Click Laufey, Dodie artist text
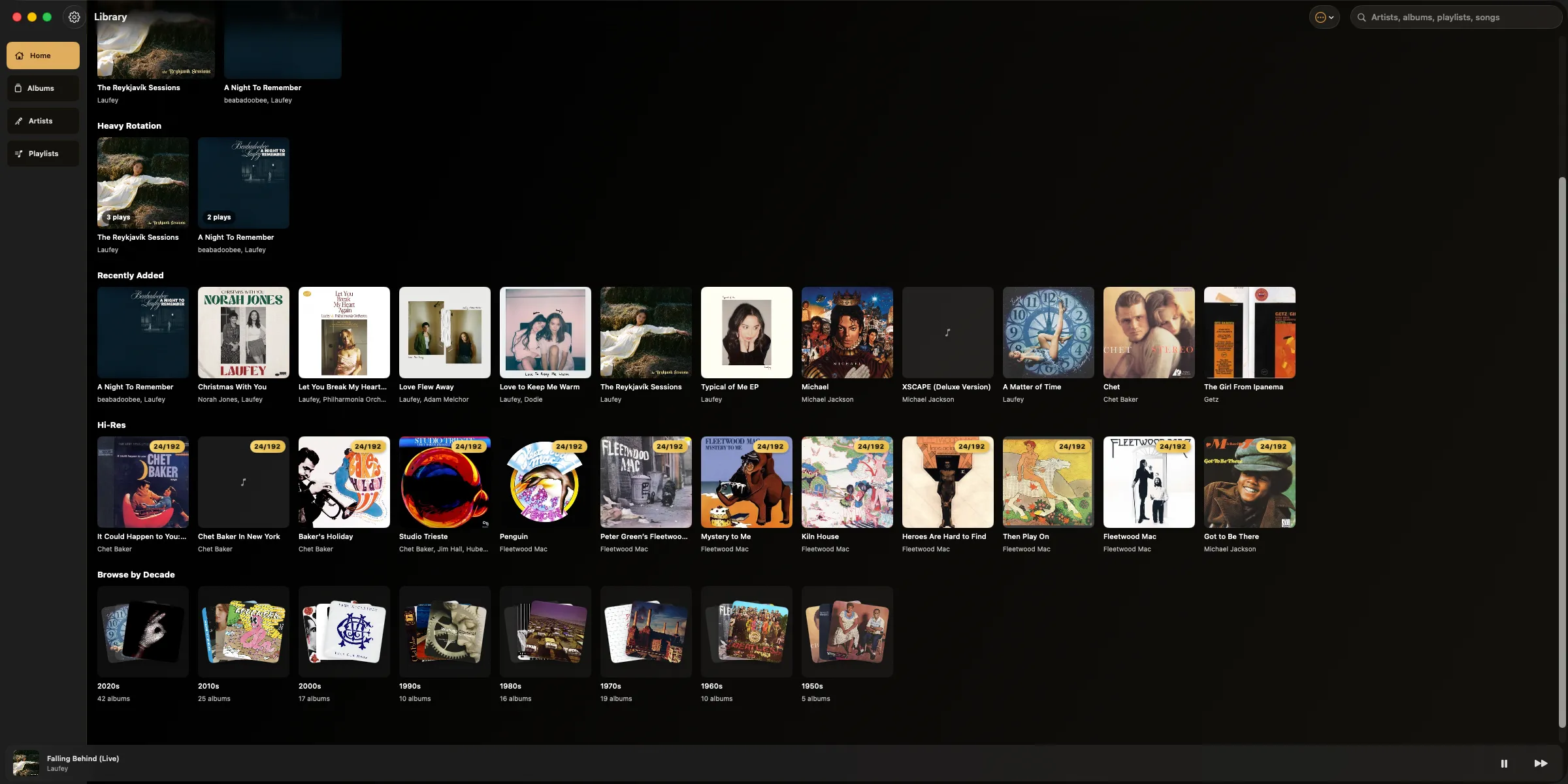This screenshot has width=1568, height=784. 521,400
